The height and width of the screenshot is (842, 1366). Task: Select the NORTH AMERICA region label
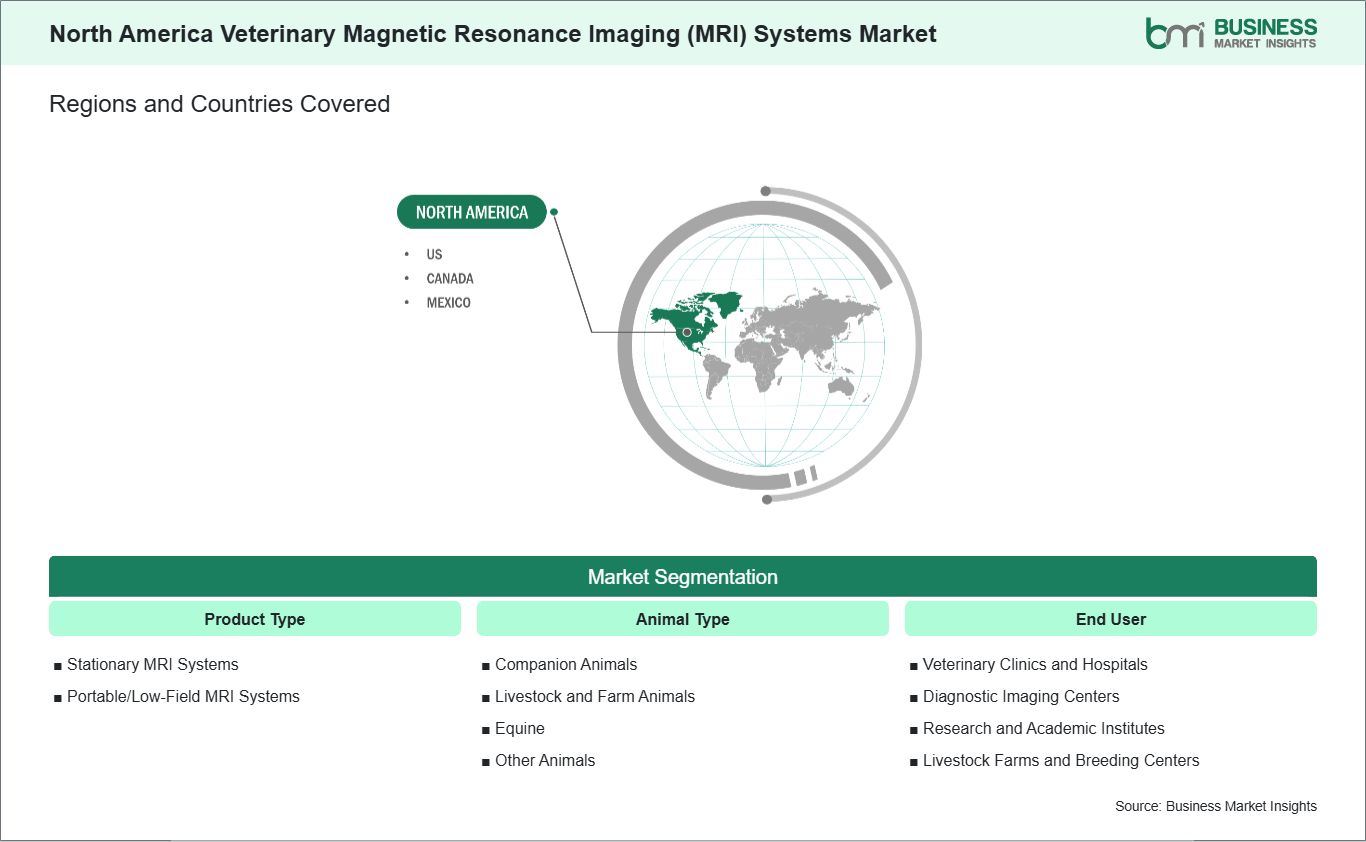pyautogui.click(x=472, y=212)
